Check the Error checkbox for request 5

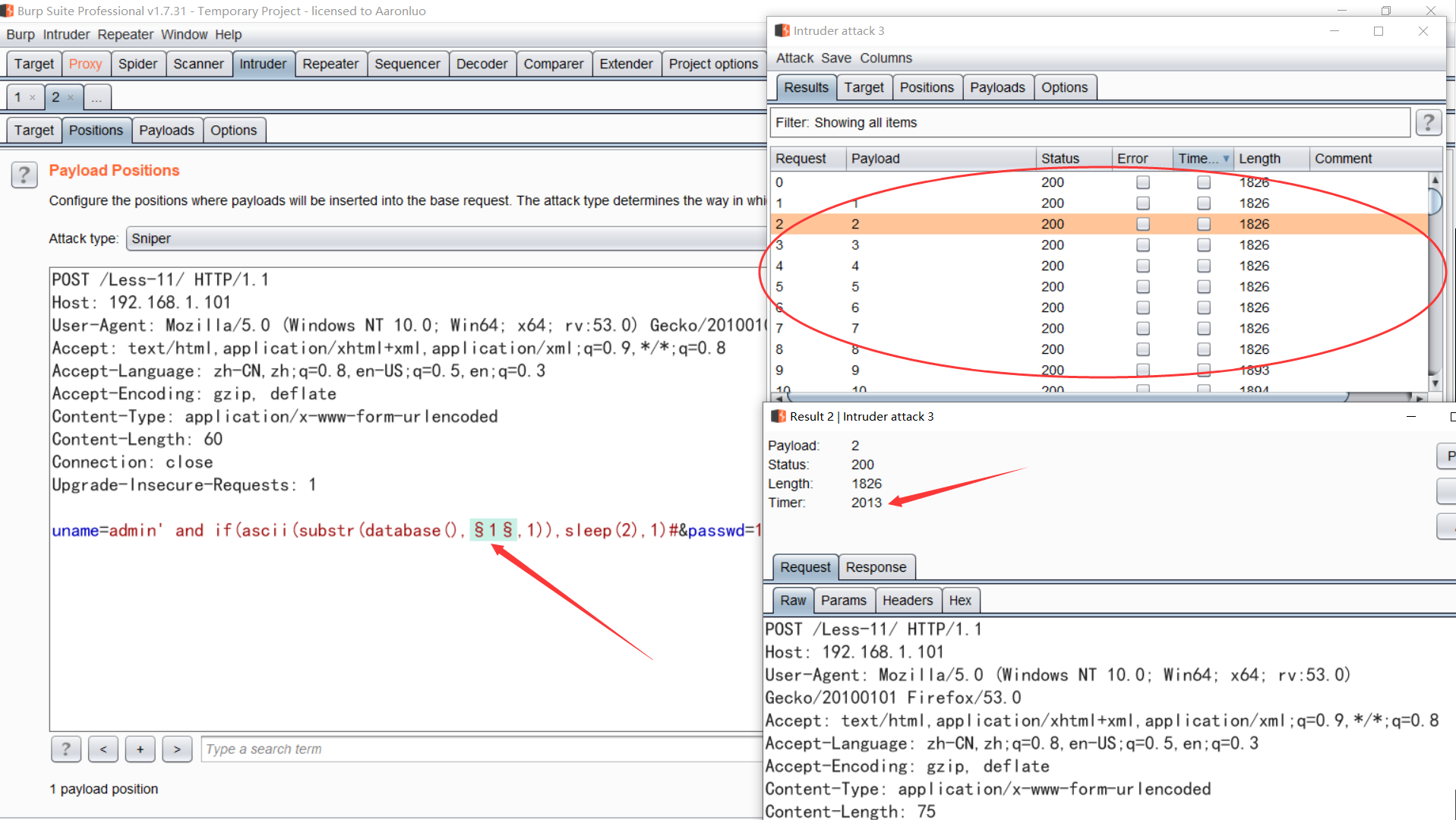coord(1142,286)
